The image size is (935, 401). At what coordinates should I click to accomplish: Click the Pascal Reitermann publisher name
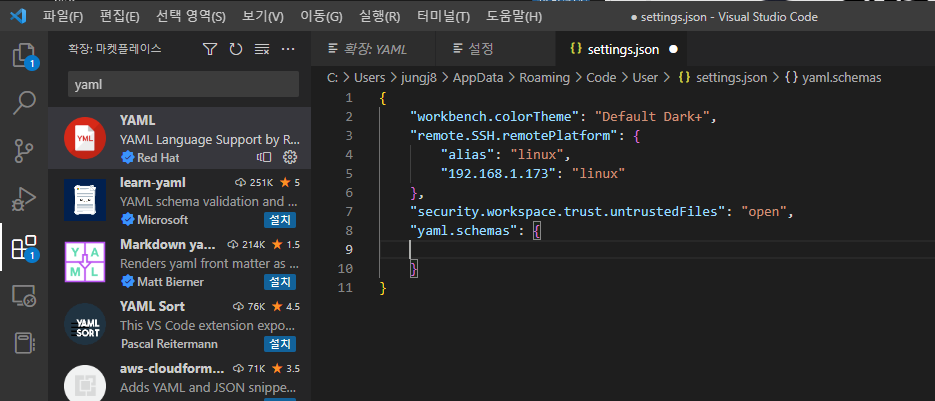pos(169,344)
